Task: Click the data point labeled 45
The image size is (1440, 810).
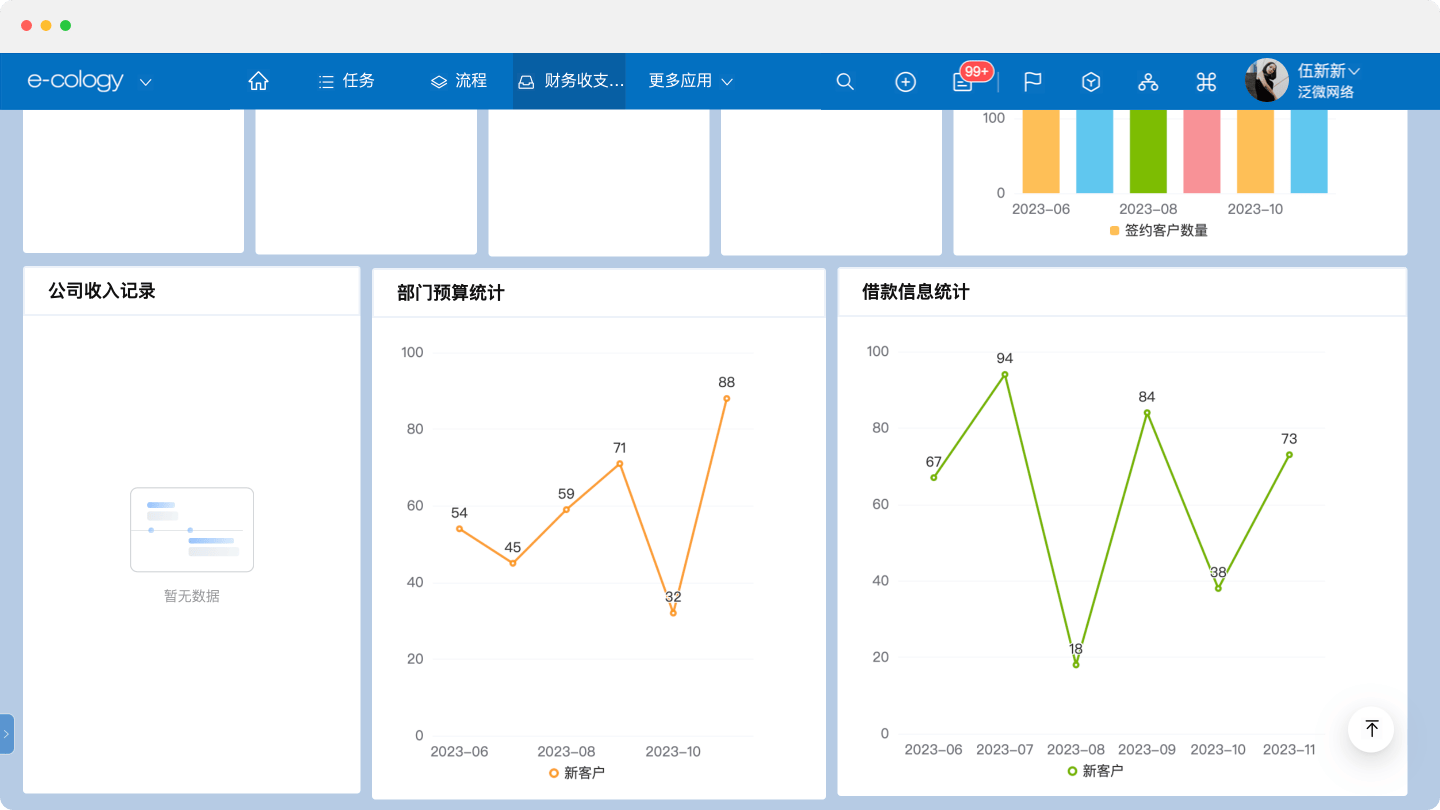Action: (x=513, y=563)
